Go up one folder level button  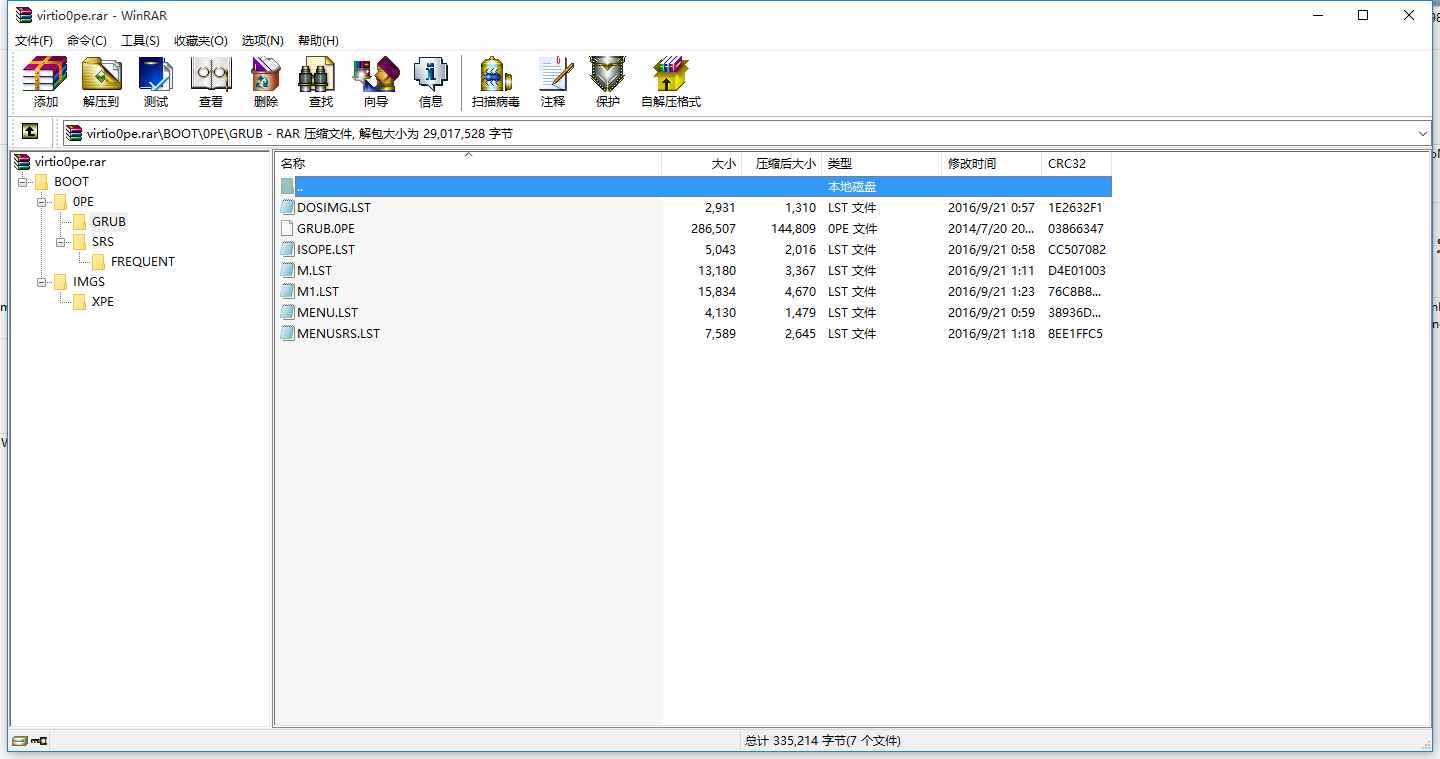pyautogui.click(x=30, y=132)
